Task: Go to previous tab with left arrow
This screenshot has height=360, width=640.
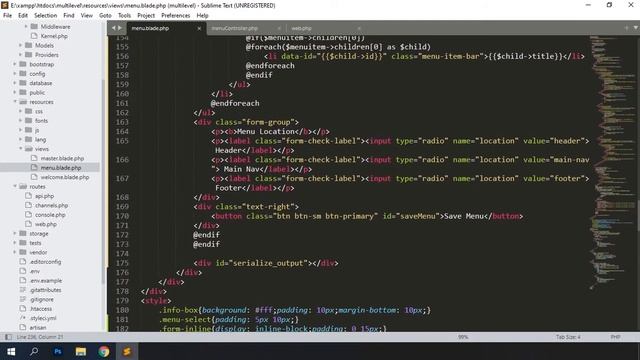Action: (114, 28)
